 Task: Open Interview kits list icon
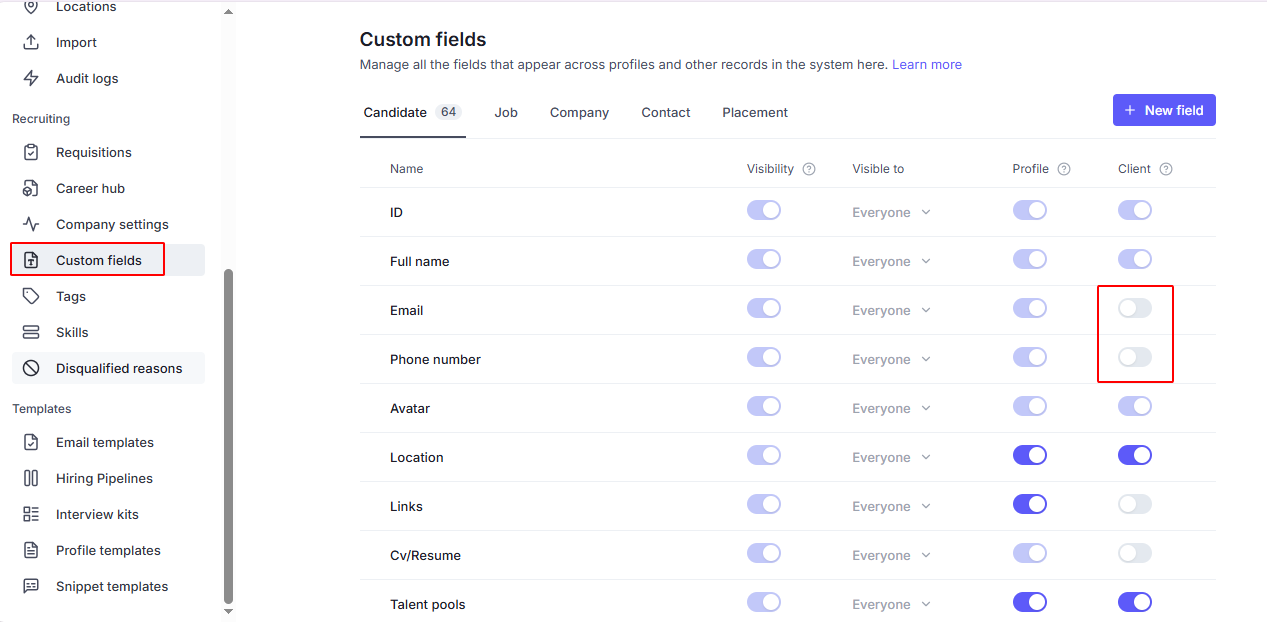click(x=31, y=515)
